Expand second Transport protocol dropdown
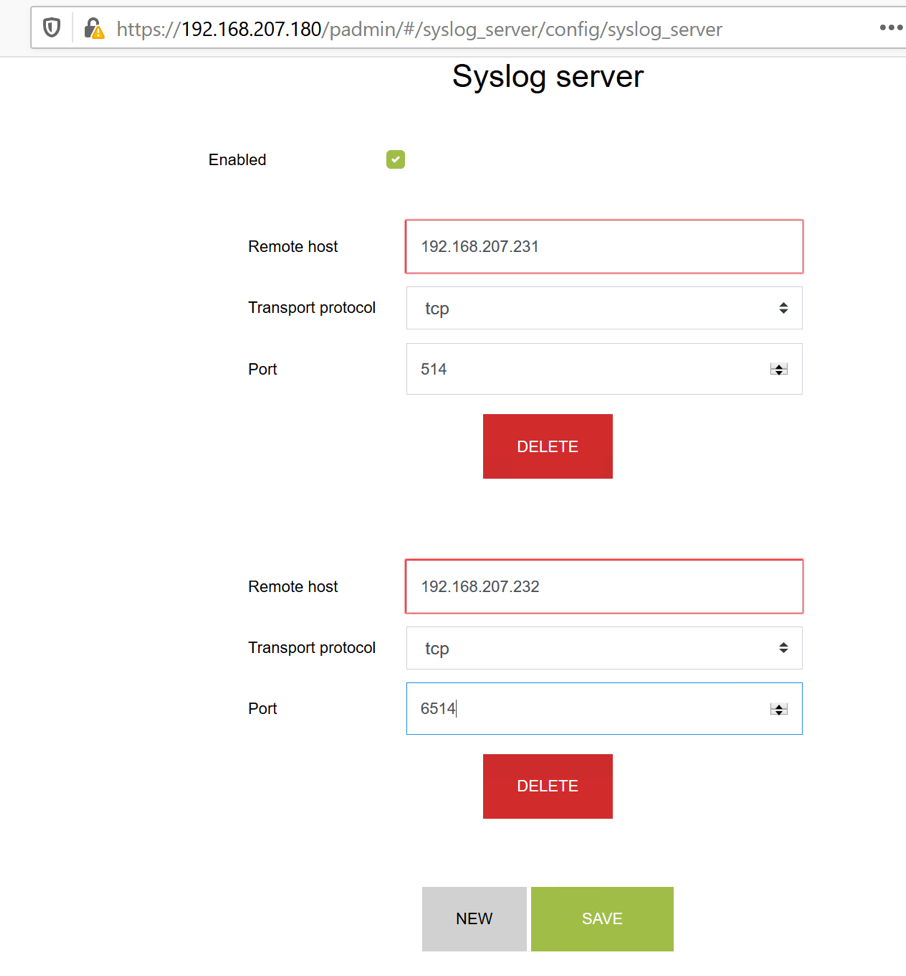906x976 pixels. tap(603, 649)
